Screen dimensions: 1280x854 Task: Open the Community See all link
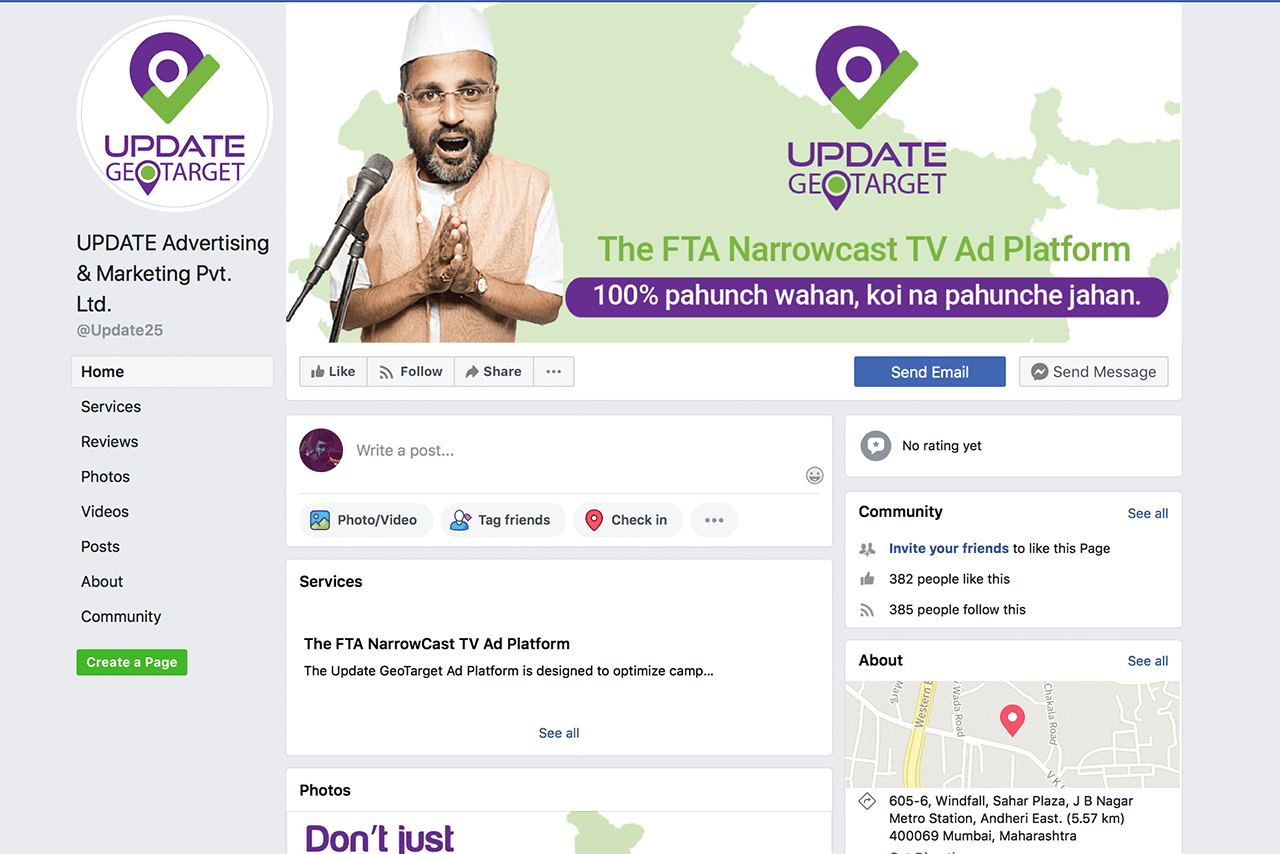pyautogui.click(x=1148, y=513)
